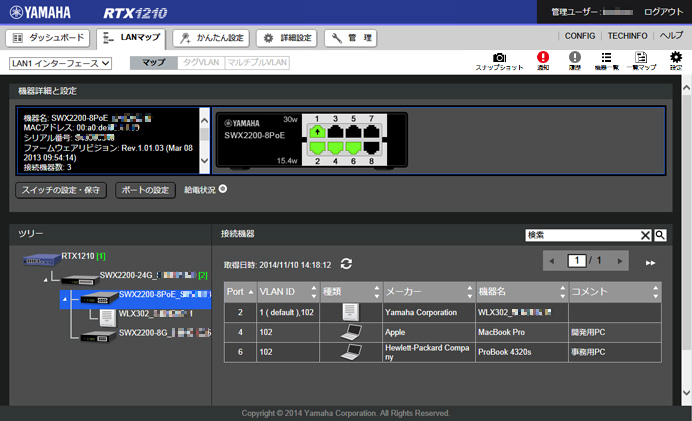The height and width of the screenshot is (421, 692).
Task: Open the gray history icon
Action: click(575, 59)
